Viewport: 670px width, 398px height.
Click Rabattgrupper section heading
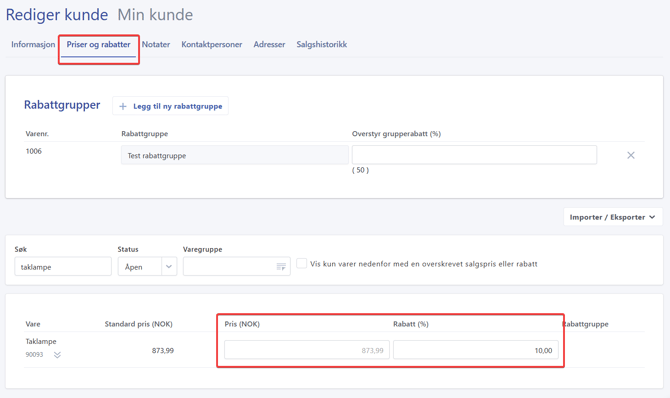click(x=62, y=105)
